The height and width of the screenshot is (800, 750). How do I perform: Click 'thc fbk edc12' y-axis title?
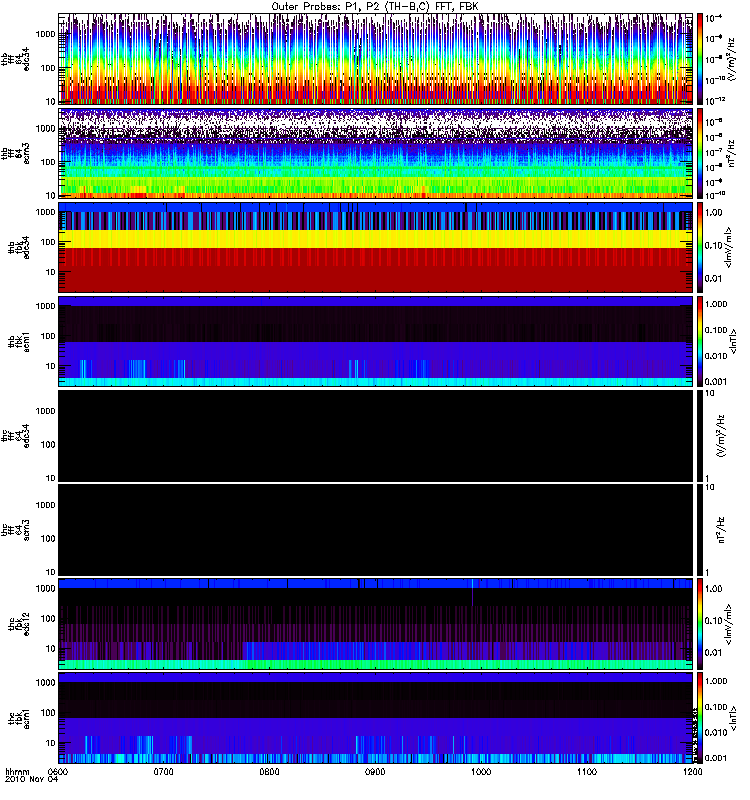click(x=19, y=623)
